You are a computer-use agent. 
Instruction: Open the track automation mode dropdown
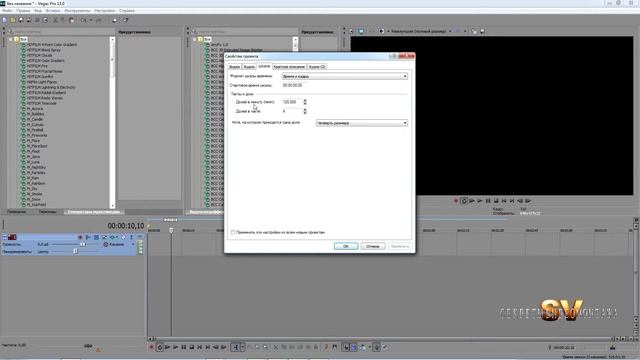pos(118,244)
